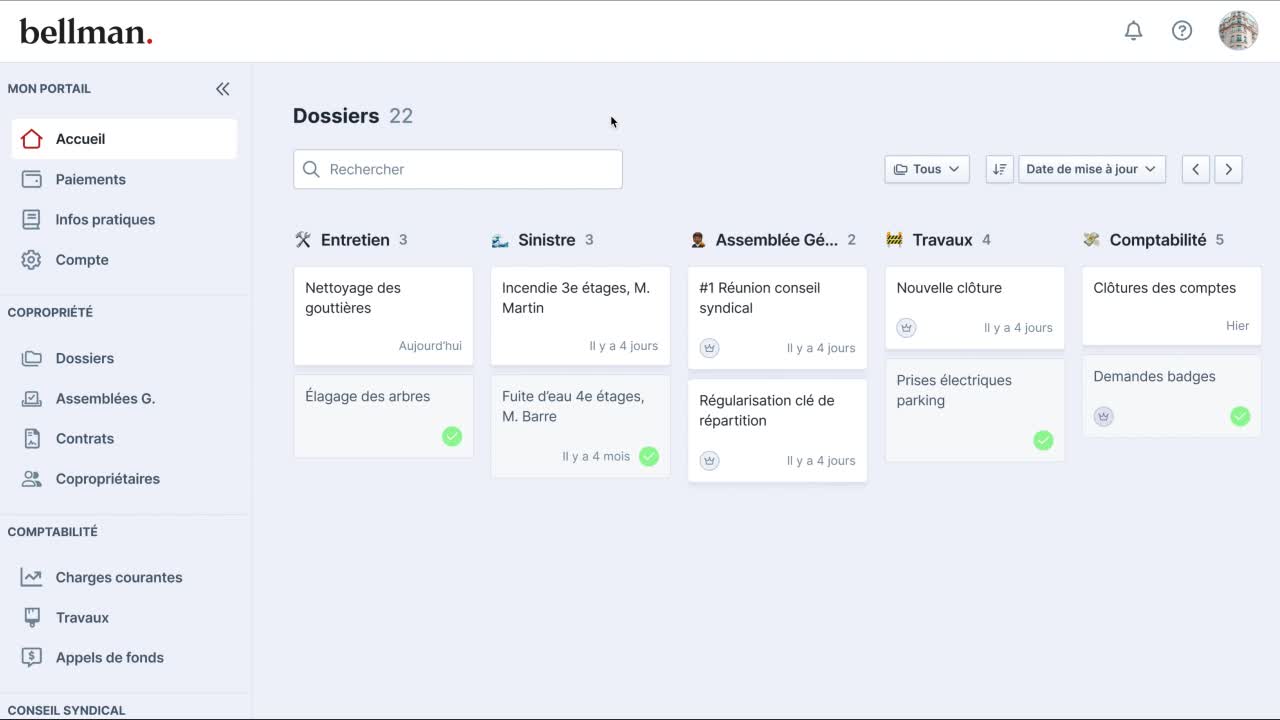This screenshot has width=1280, height=720.
Task: Click the Appels de fonds icon
Action: [x=32, y=658]
